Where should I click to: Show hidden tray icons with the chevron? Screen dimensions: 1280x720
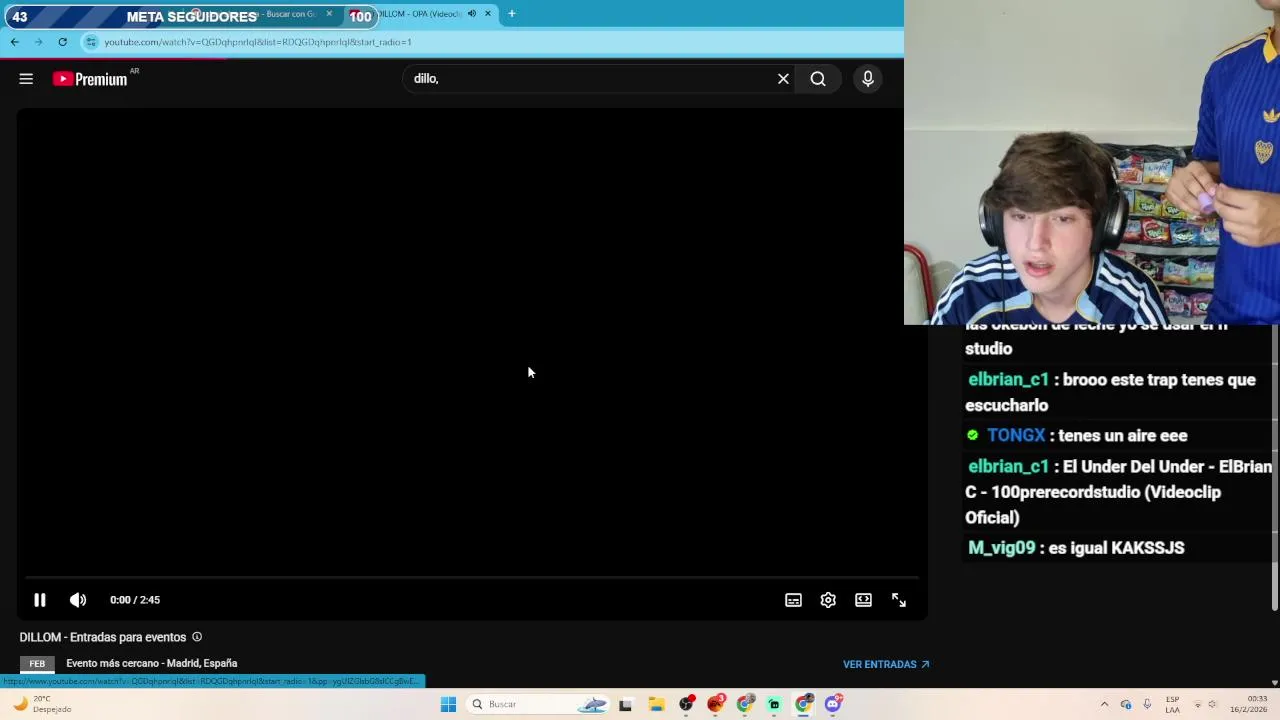(x=1104, y=704)
